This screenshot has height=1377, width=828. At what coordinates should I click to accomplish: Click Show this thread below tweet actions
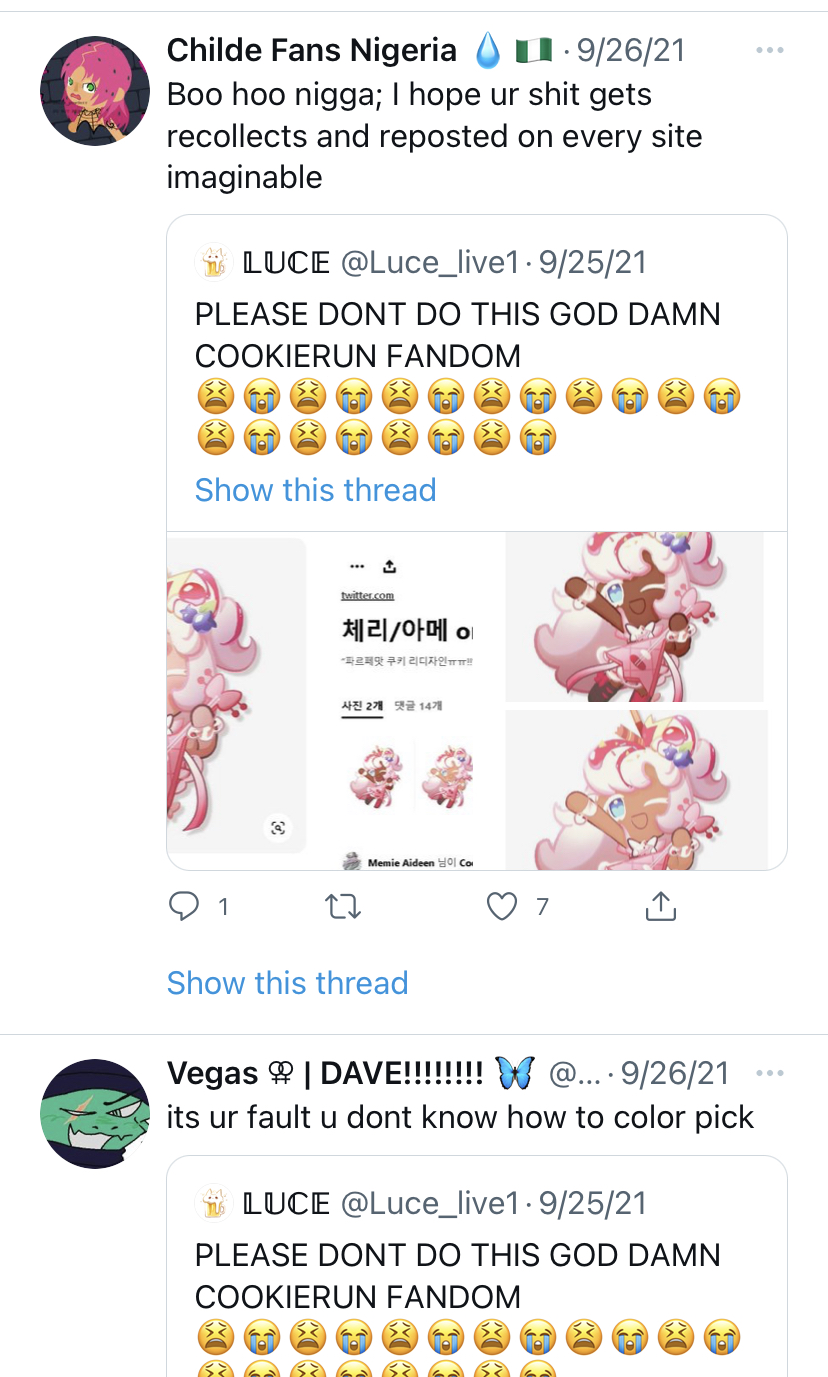[x=288, y=983]
